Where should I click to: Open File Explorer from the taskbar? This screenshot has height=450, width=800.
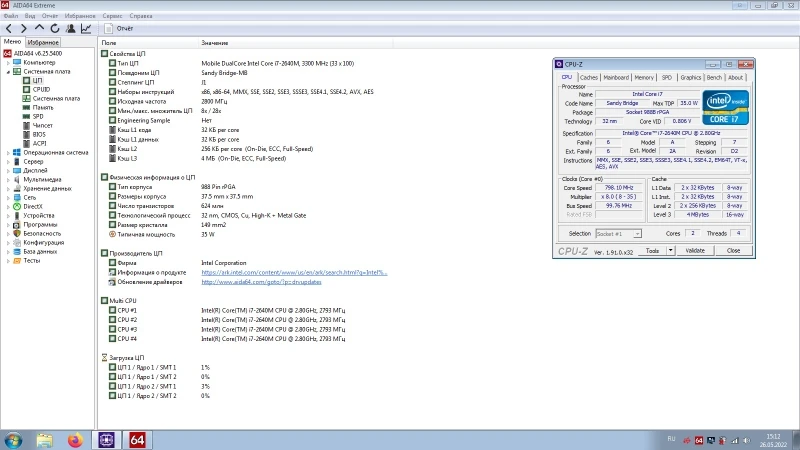(x=44, y=440)
